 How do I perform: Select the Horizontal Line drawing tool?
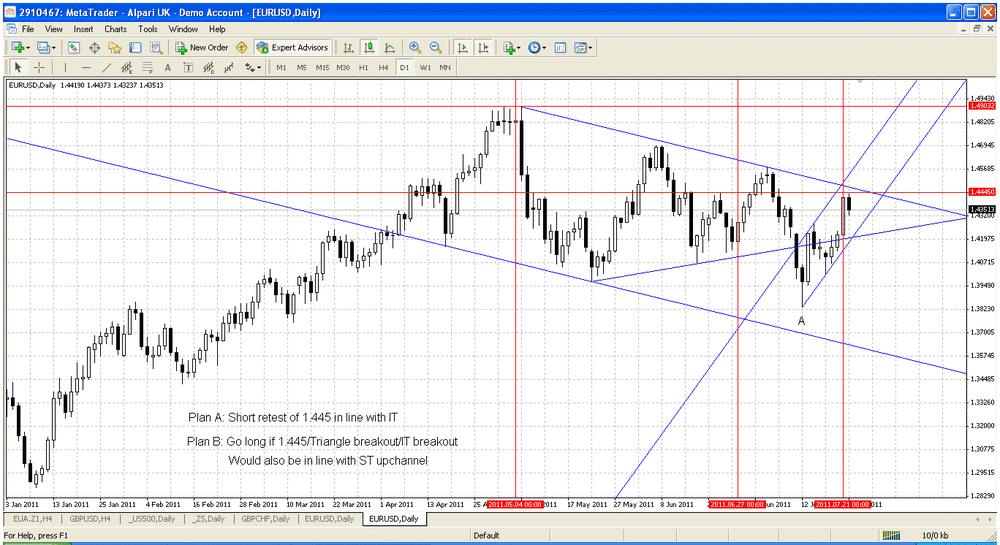(86, 67)
